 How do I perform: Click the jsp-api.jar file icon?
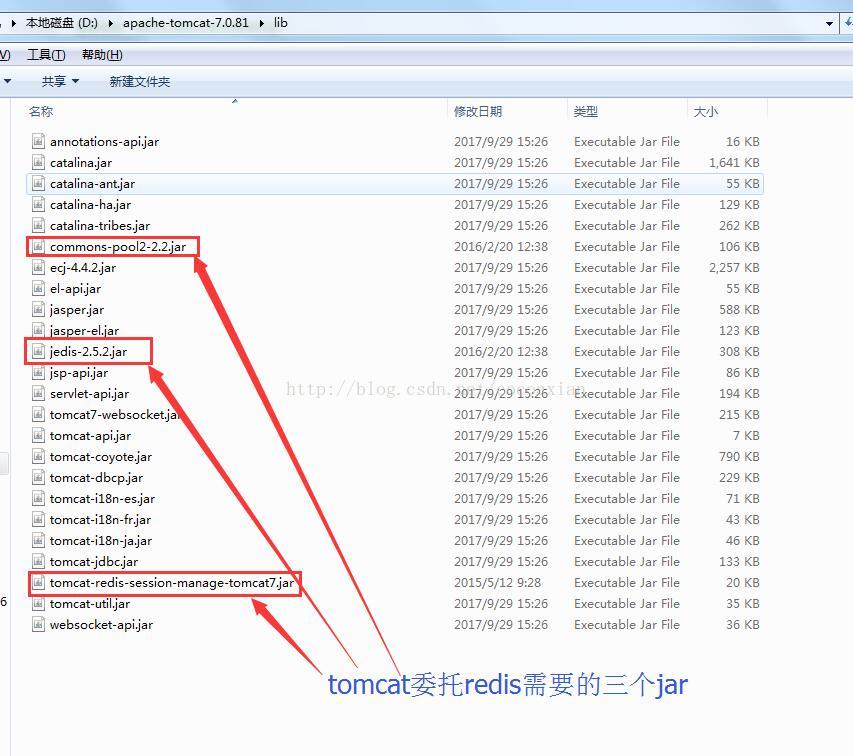[x=38, y=373]
